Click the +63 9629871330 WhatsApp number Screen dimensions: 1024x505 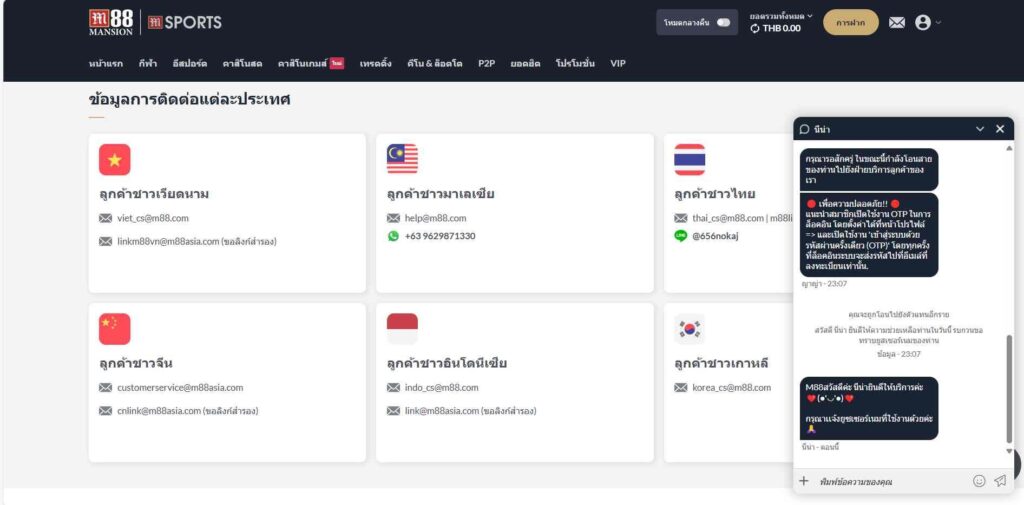coord(440,236)
